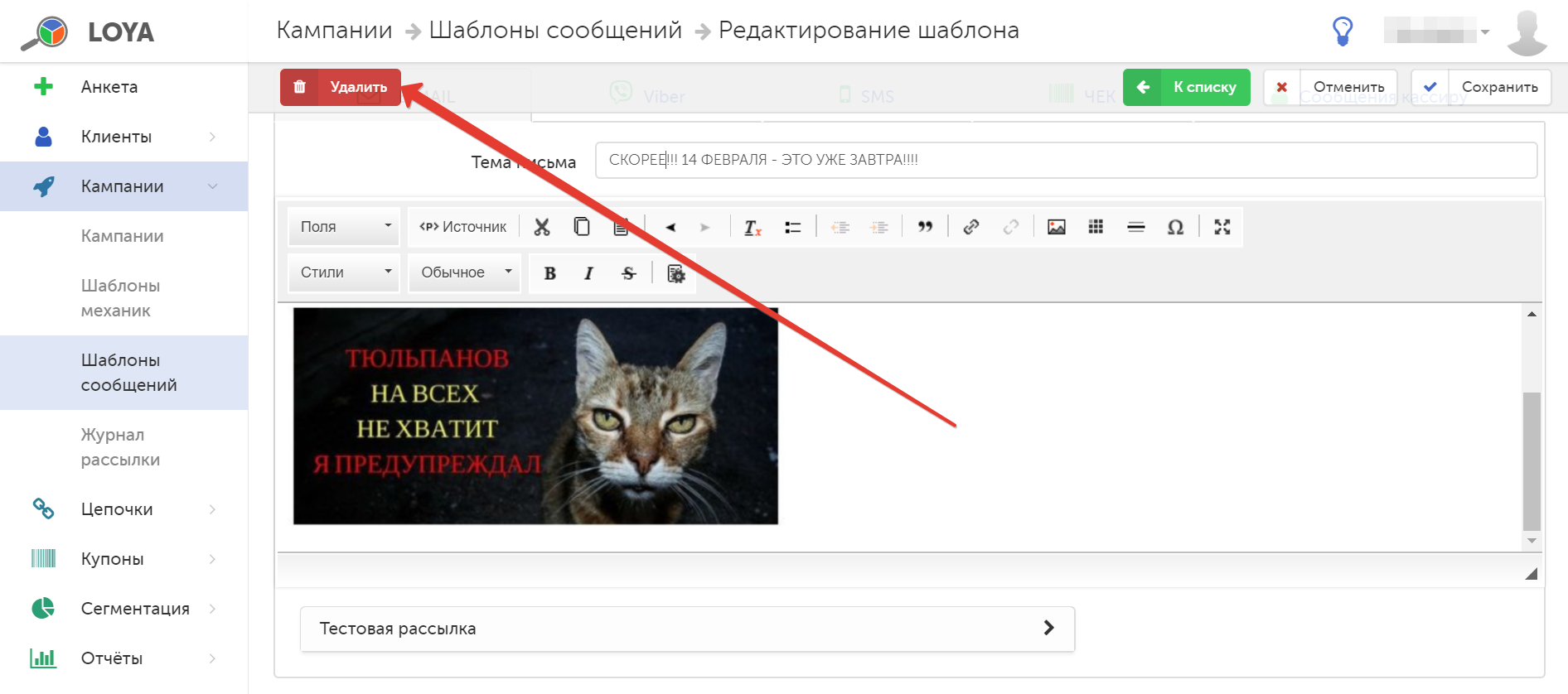Click the lightbulb hints icon
1568x694 pixels.
tap(1343, 31)
